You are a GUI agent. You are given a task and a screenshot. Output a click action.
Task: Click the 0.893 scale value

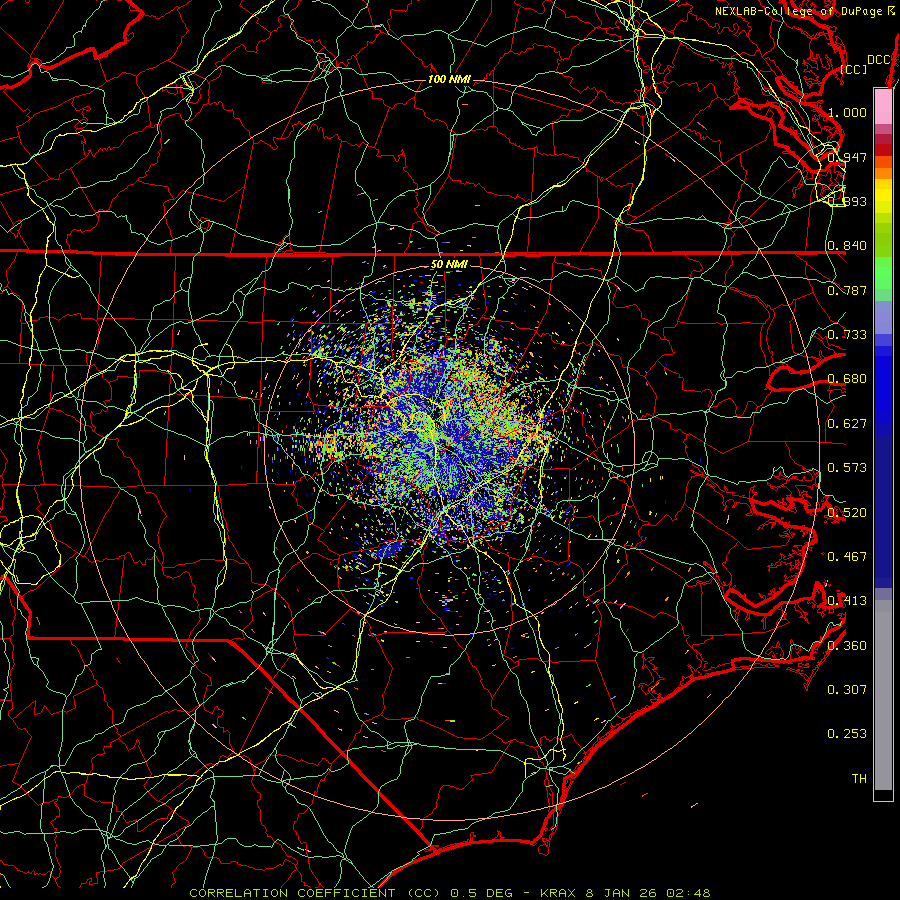[847, 201]
